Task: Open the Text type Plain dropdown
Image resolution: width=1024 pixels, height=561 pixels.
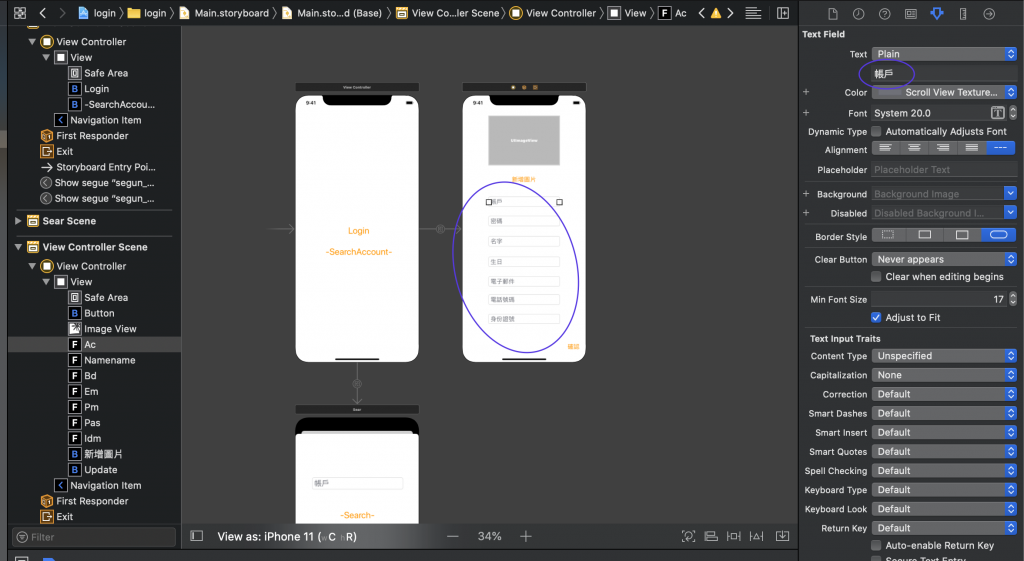Action: [x=944, y=54]
